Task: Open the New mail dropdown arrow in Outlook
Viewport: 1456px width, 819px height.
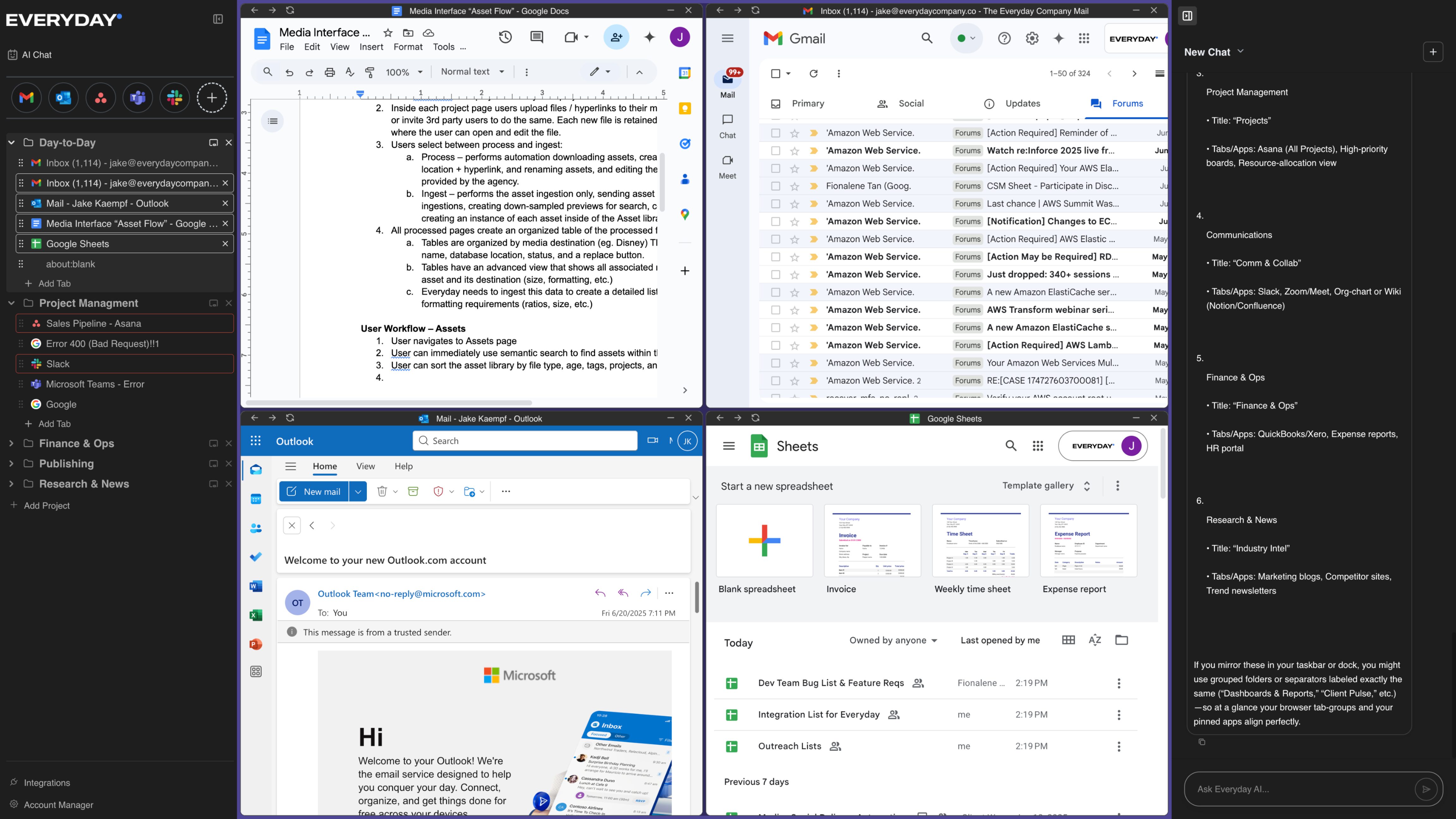Action: coord(358,491)
